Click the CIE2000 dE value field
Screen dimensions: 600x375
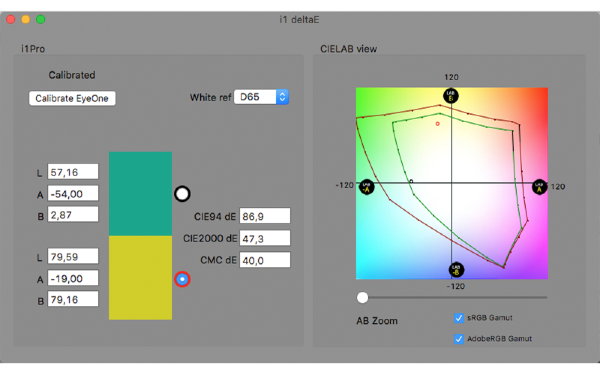[x=265, y=238]
